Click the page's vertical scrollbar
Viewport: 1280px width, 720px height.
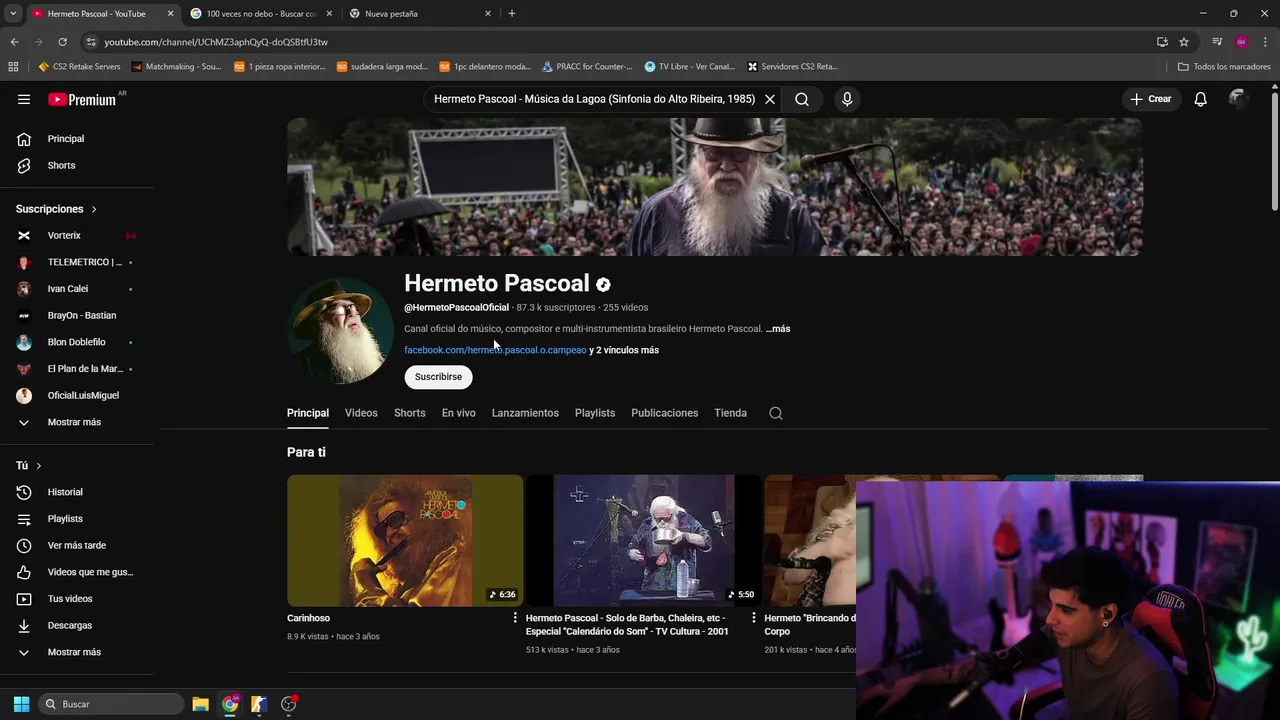1274,150
